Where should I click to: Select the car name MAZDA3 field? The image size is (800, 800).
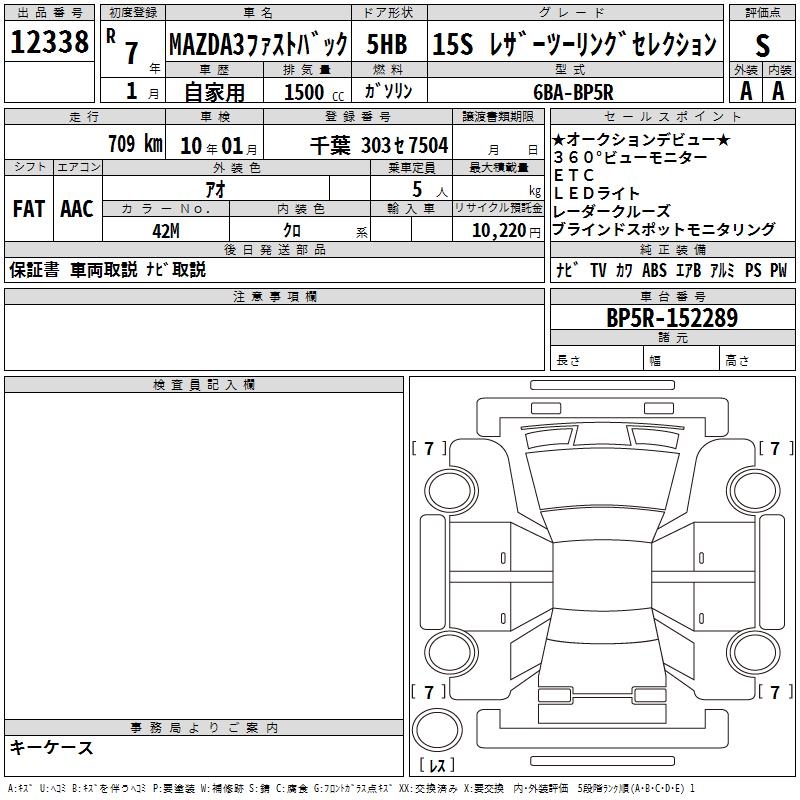point(258,44)
